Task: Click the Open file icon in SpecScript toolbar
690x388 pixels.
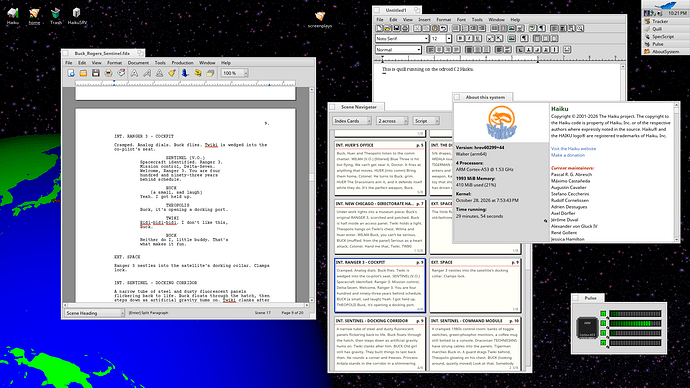Action: 83,73
